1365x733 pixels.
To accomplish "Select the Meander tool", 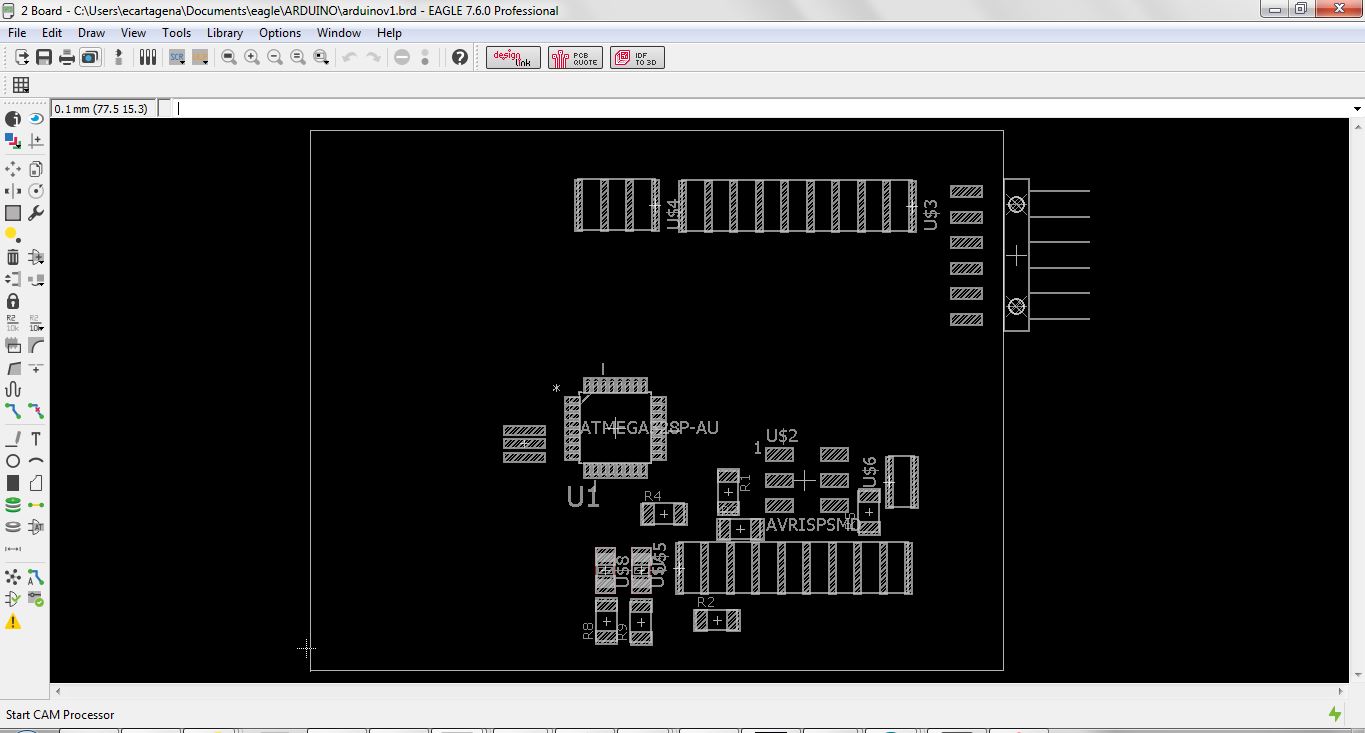I will click(x=13, y=389).
